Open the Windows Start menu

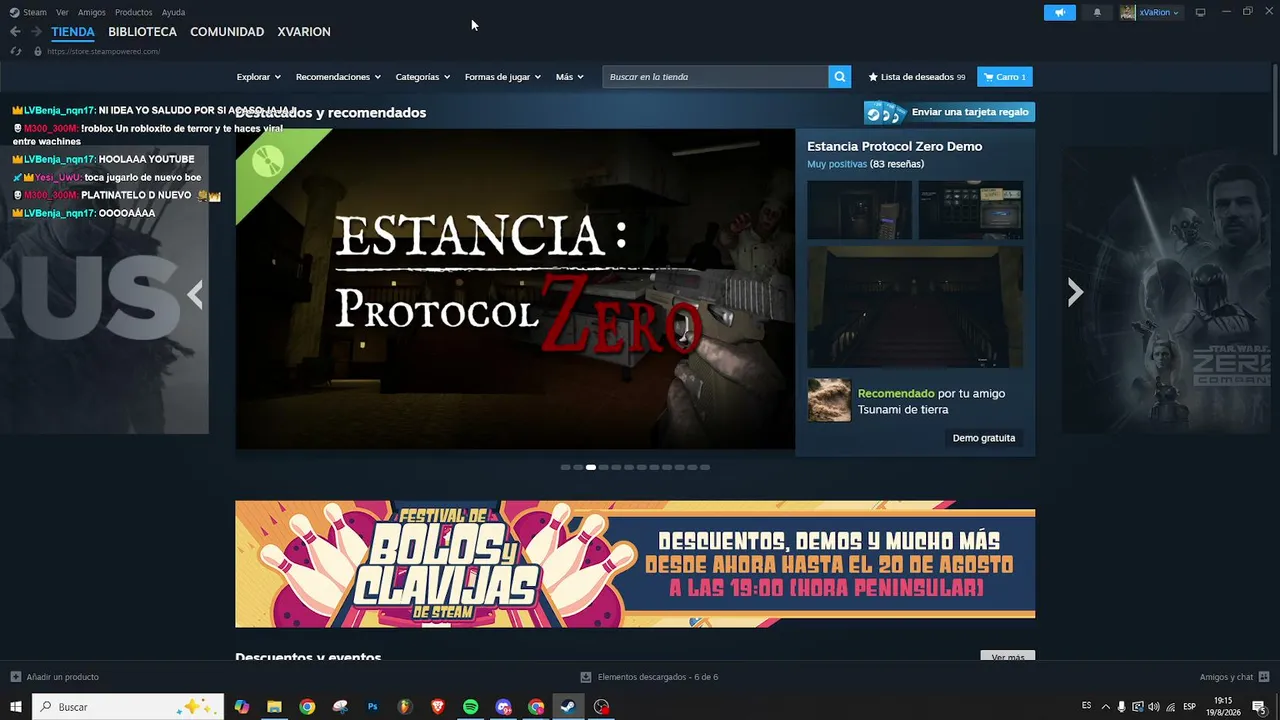(16, 707)
